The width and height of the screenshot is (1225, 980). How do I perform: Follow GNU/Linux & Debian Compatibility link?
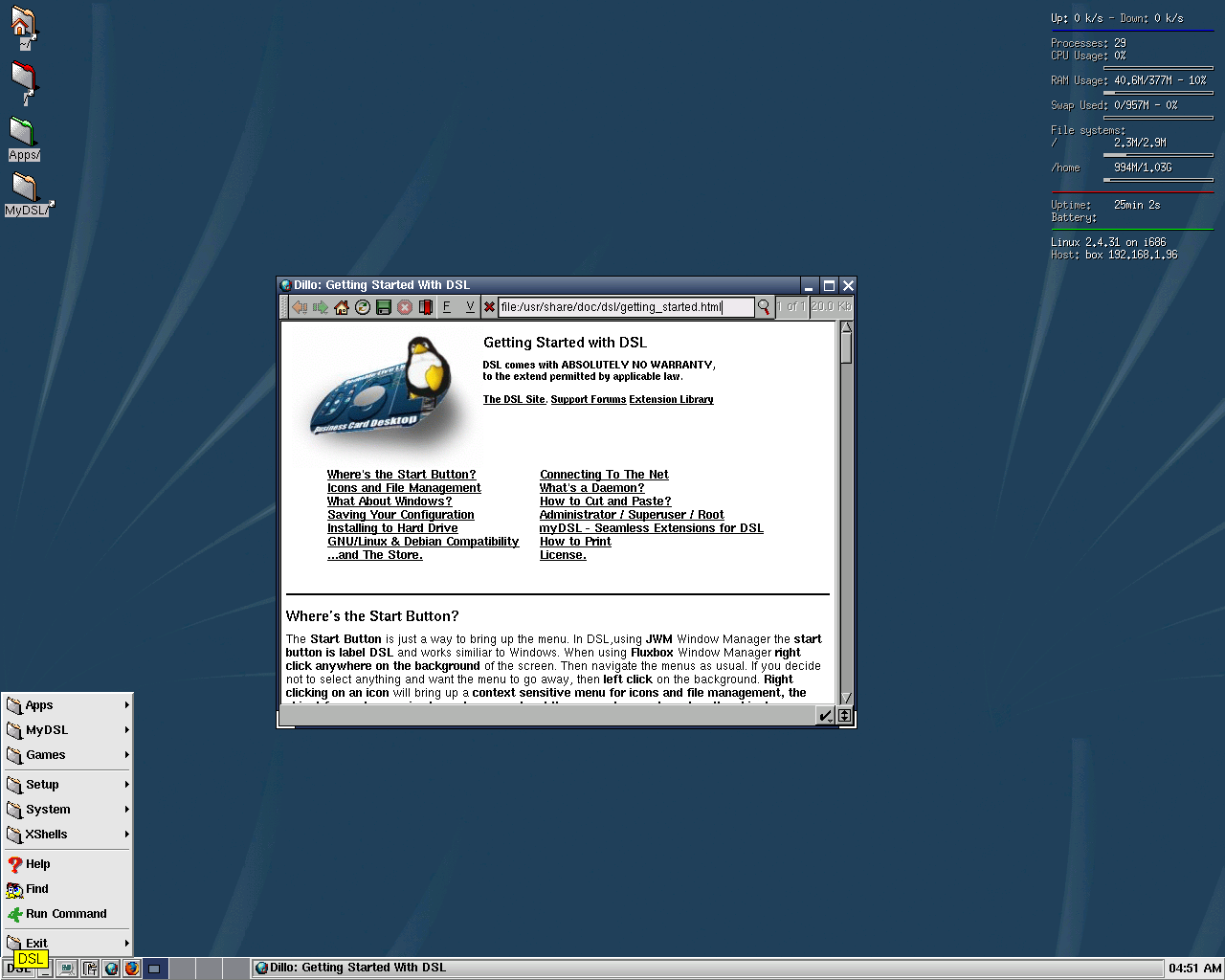point(423,542)
